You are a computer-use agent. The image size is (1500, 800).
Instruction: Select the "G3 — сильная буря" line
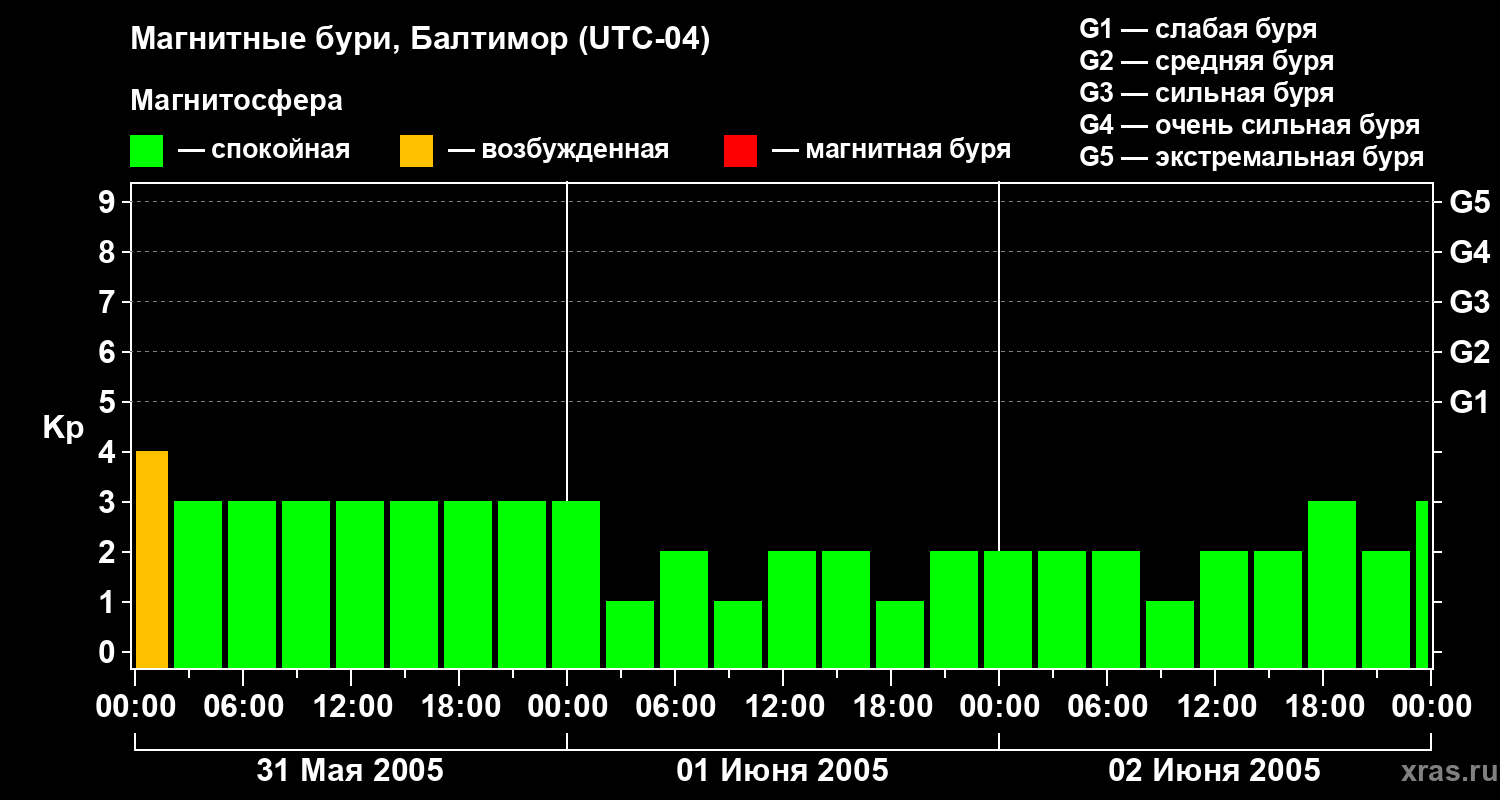pos(1207,93)
